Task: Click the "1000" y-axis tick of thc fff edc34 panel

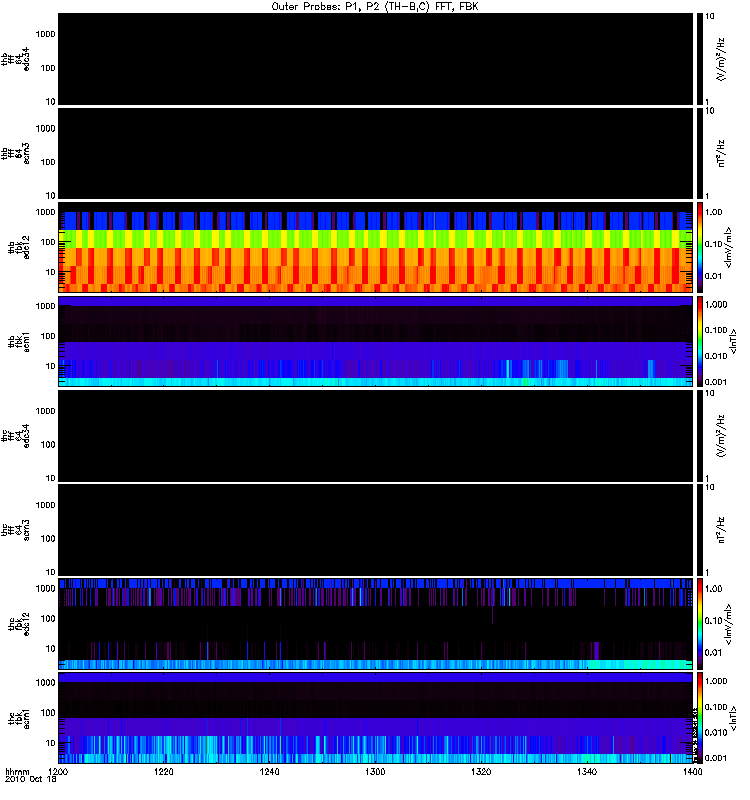Action: (x=45, y=411)
